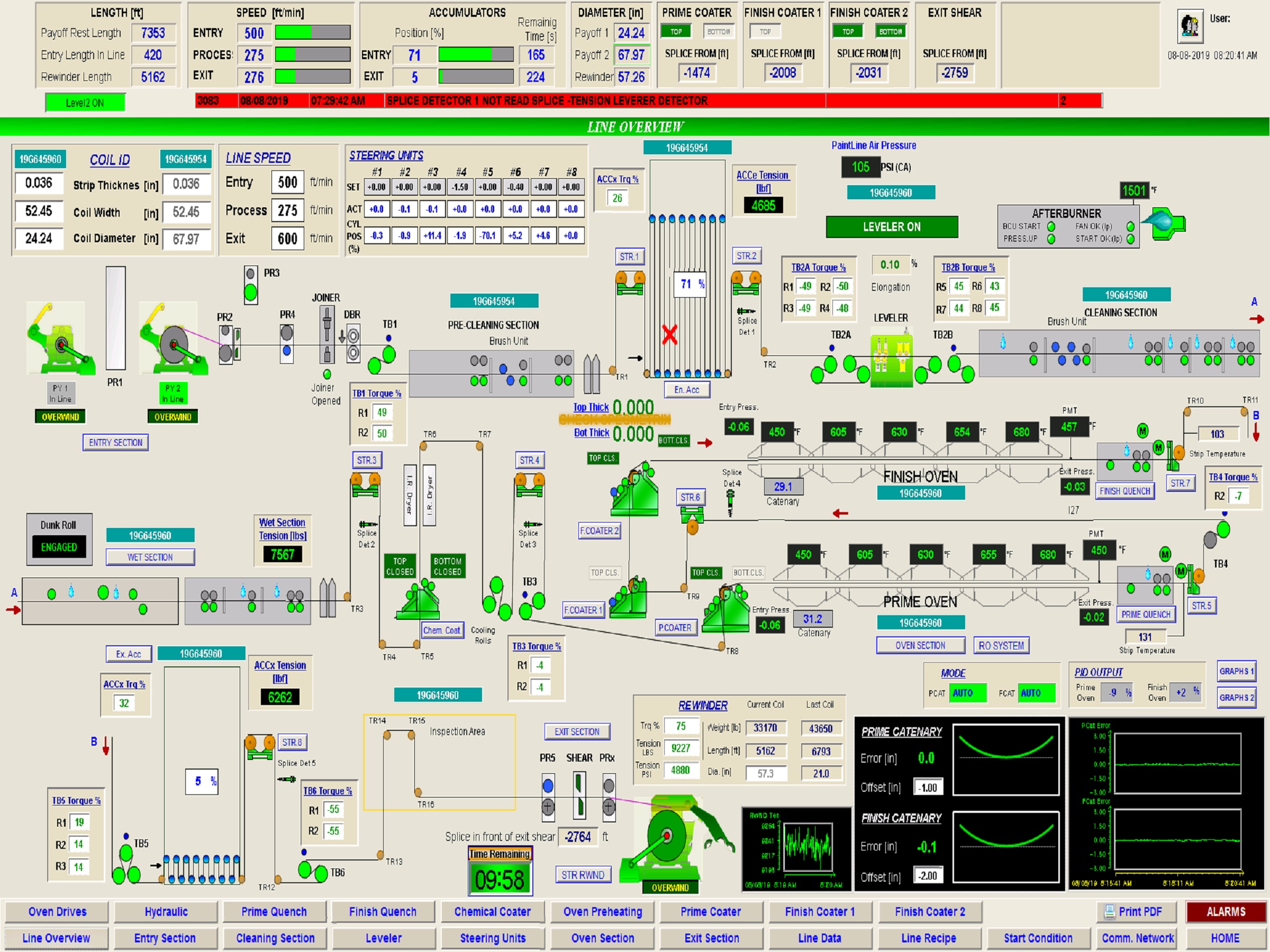Open the TB2A Torque % details
Screen dimensions: 1270x952
coord(818,268)
